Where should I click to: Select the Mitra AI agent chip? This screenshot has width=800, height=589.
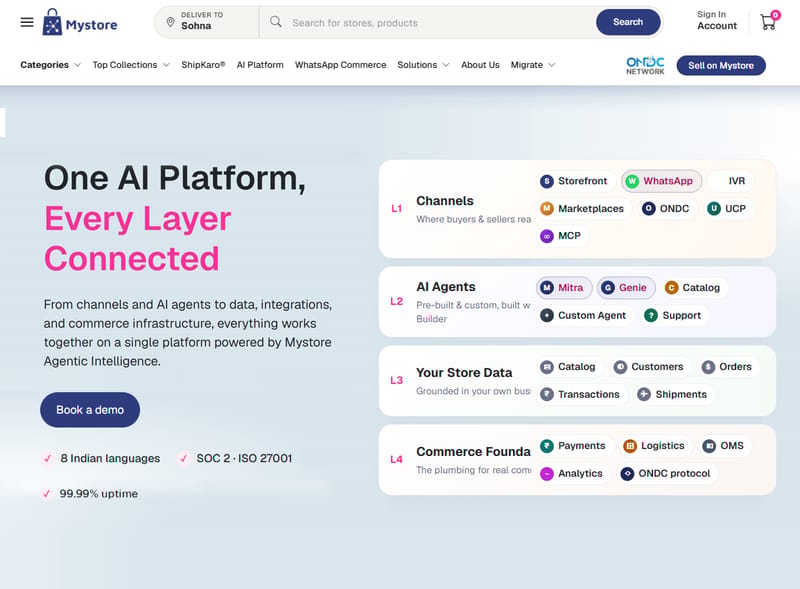coord(564,288)
